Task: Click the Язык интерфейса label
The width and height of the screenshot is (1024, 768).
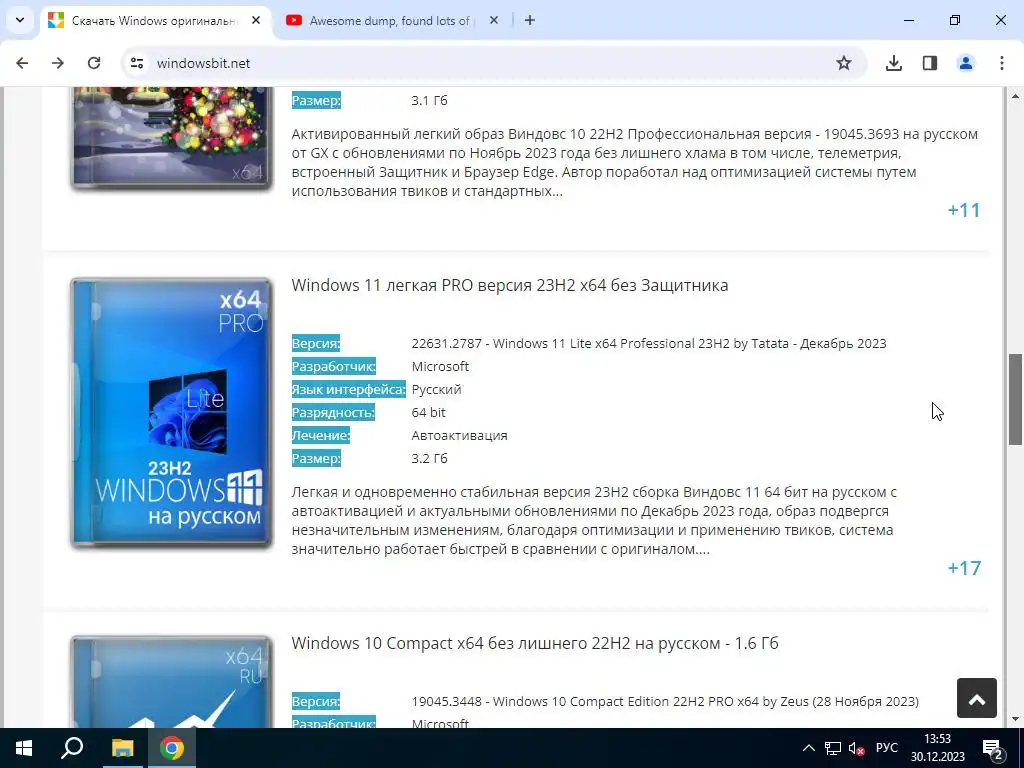Action: [348, 390]
